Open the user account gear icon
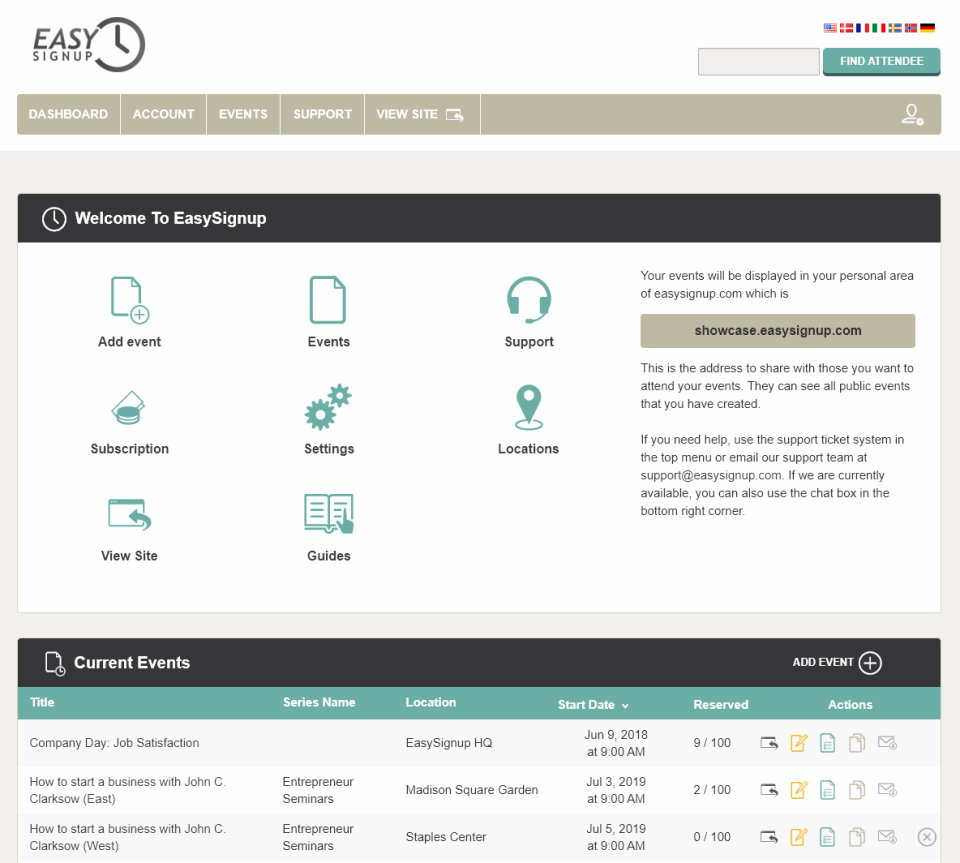The height and width of the screenshot is (863, 960). (913, 114)
